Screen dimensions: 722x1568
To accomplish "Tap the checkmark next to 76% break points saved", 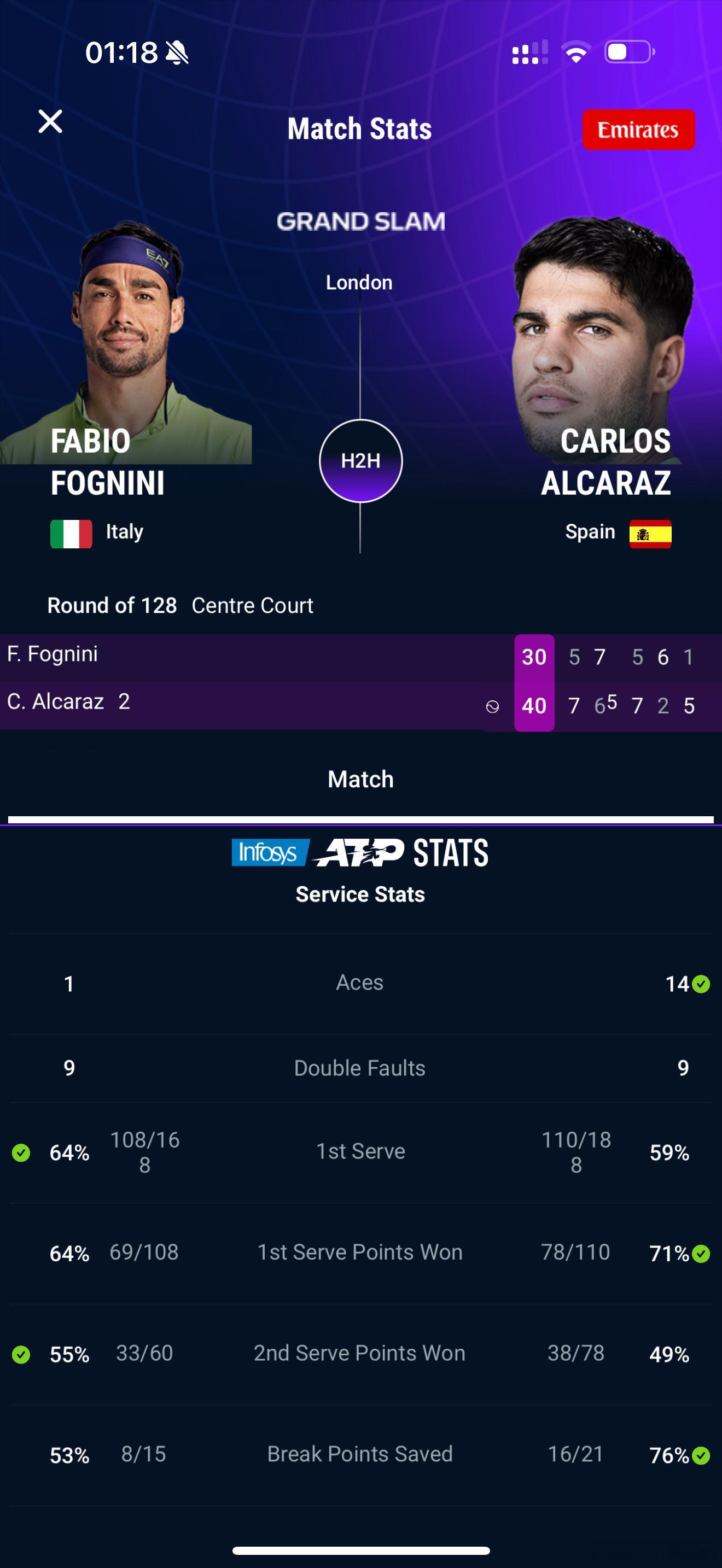I will [701, 1455].
